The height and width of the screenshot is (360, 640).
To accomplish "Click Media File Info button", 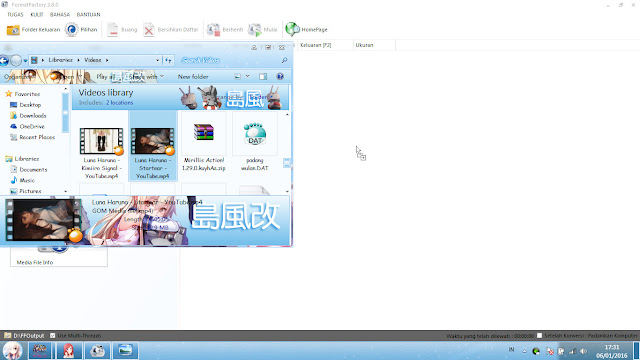I will (59, 258).
